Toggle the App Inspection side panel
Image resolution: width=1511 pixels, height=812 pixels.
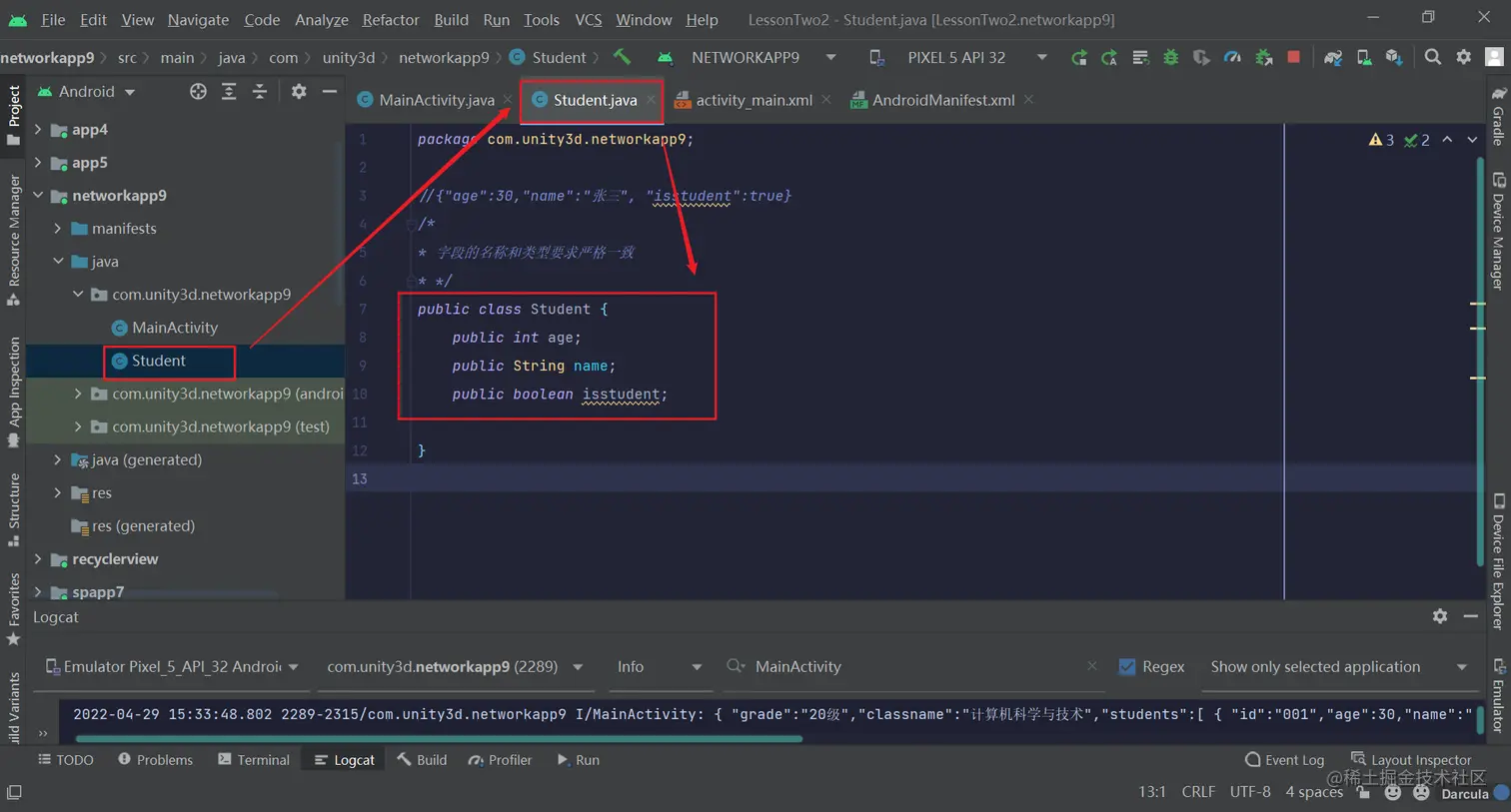pos(14,392)
